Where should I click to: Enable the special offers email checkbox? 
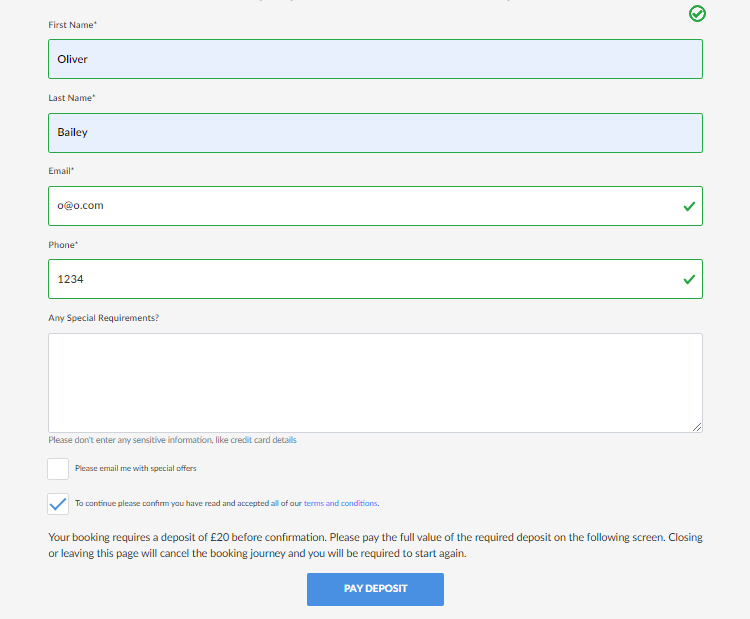click(x=58, y=469)
